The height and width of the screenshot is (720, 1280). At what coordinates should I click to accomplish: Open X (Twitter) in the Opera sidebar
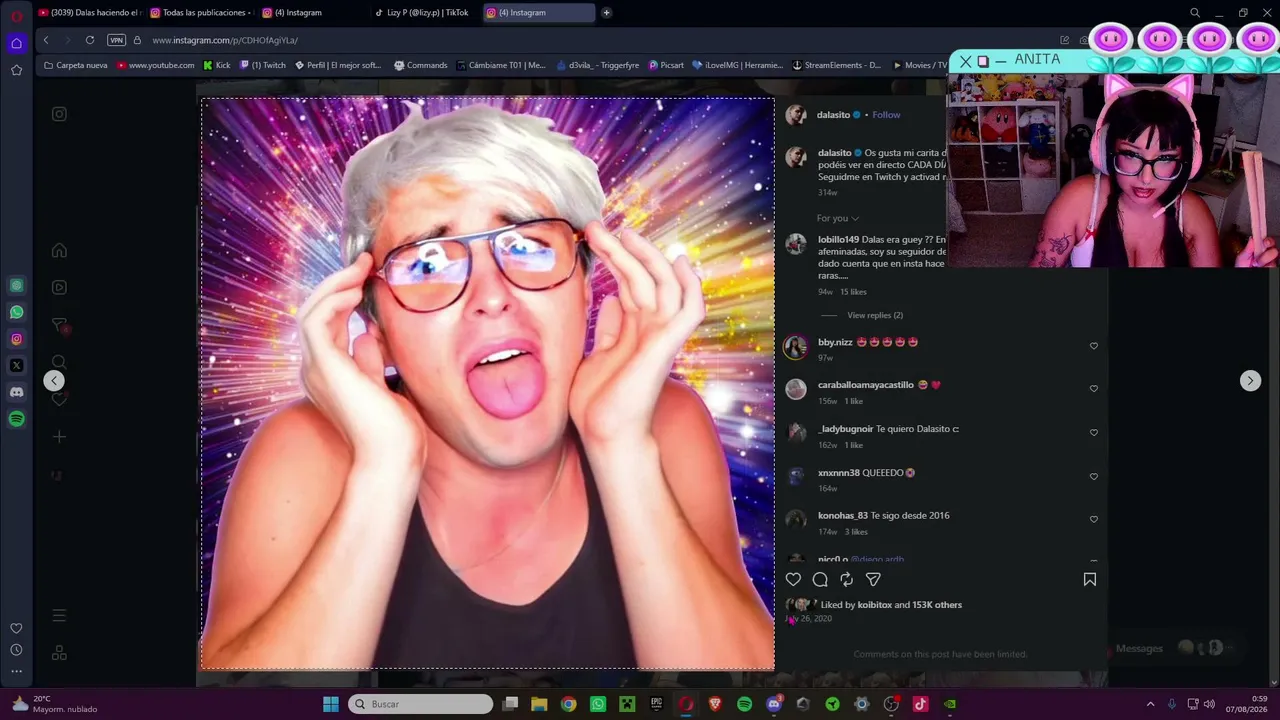[16, 366]
